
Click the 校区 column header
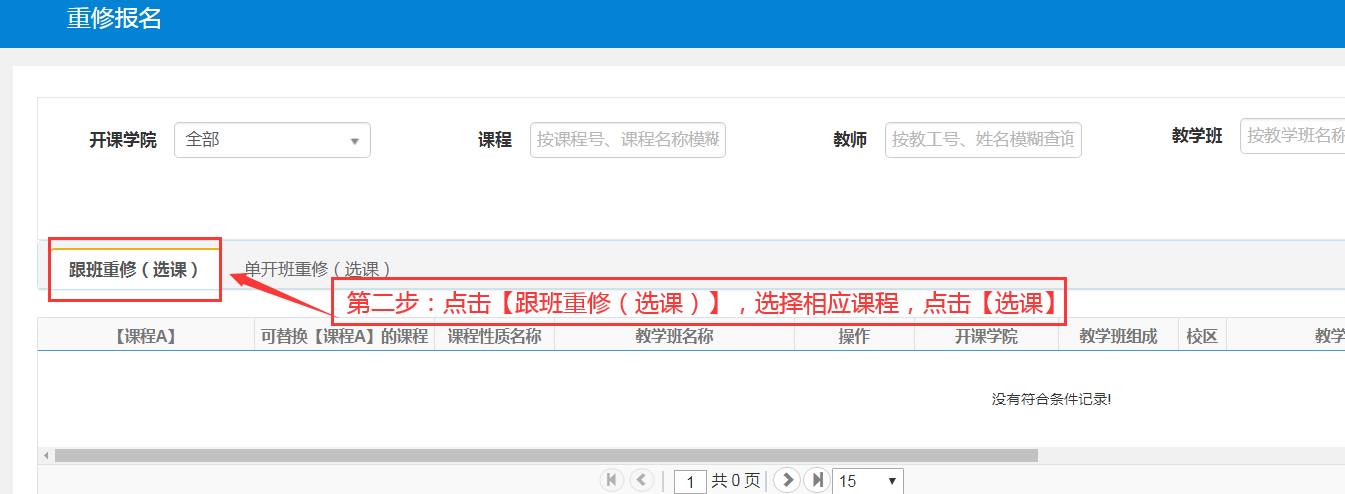click(x=1202, y=336)
